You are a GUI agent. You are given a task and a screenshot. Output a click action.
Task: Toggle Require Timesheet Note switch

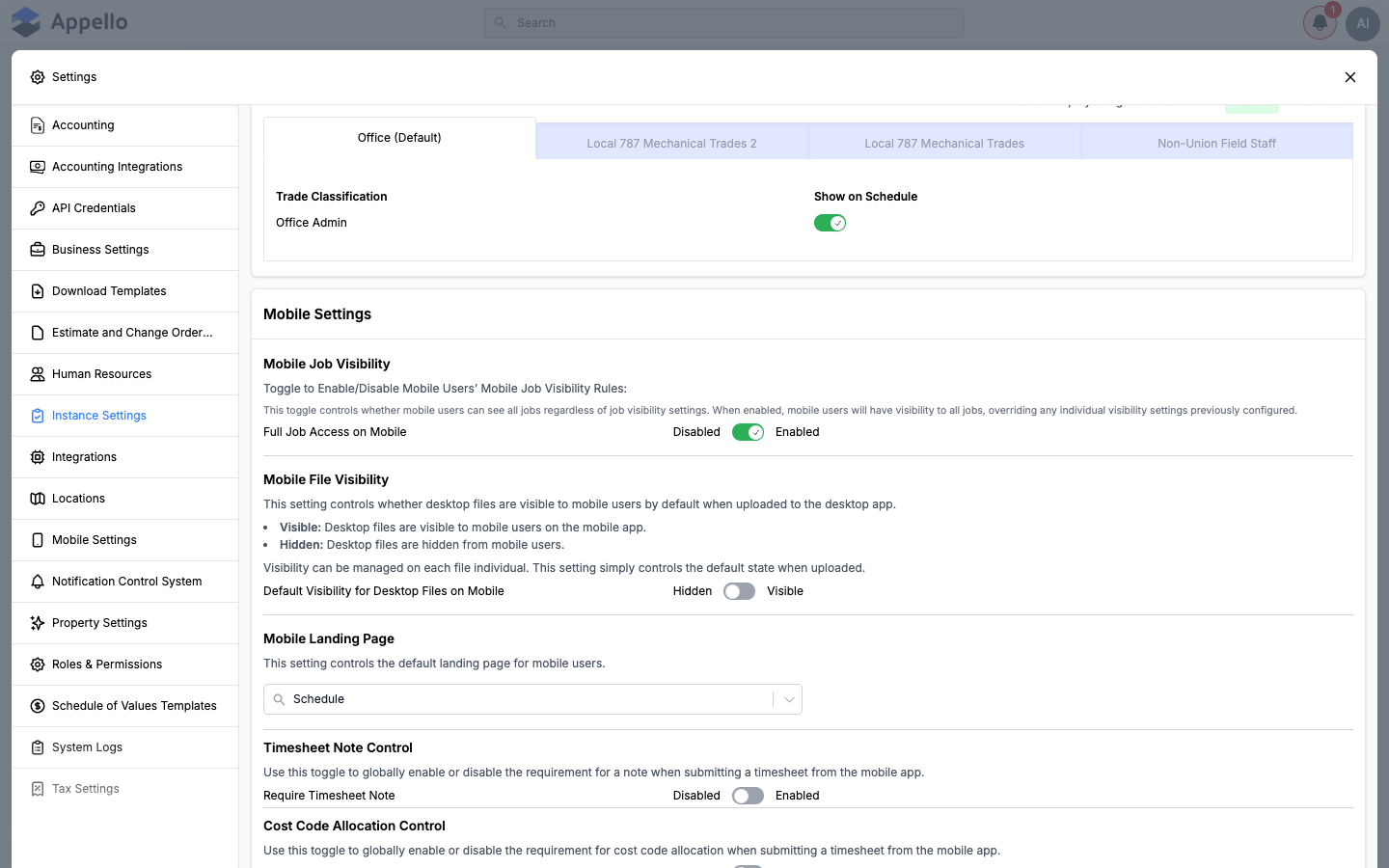click(748, 796)
